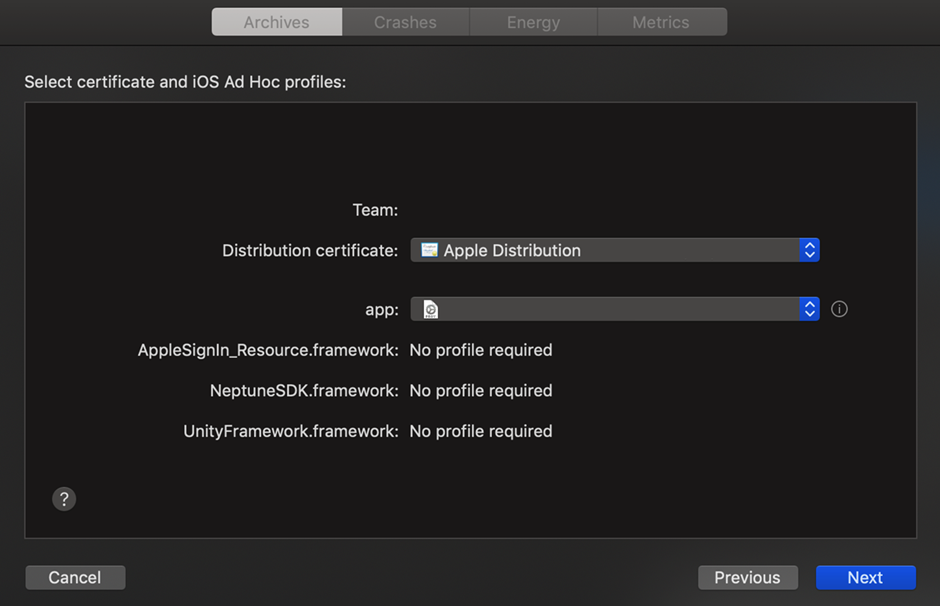Viewport: 940px width, 606px height.
Task: Click the app label text
Action: point(382,310)
